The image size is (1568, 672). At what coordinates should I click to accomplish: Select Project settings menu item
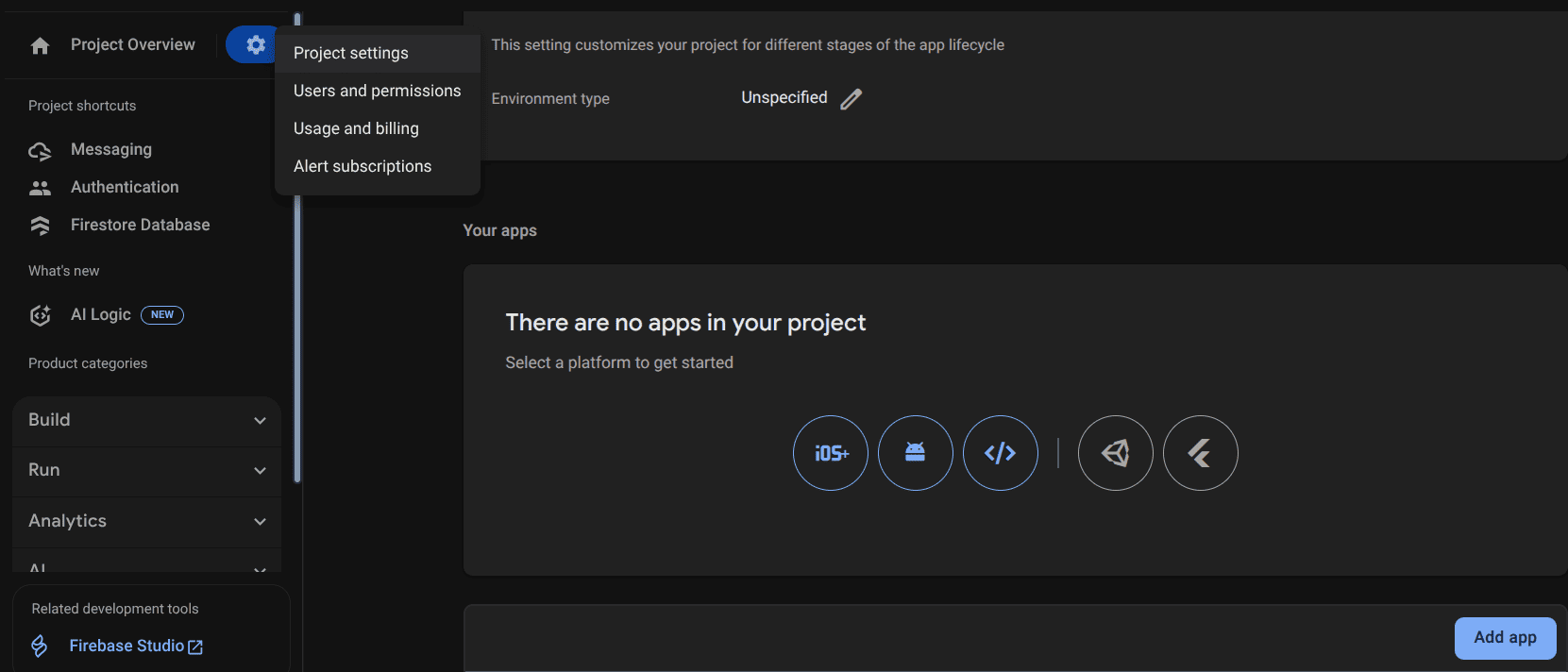point(351,53)
